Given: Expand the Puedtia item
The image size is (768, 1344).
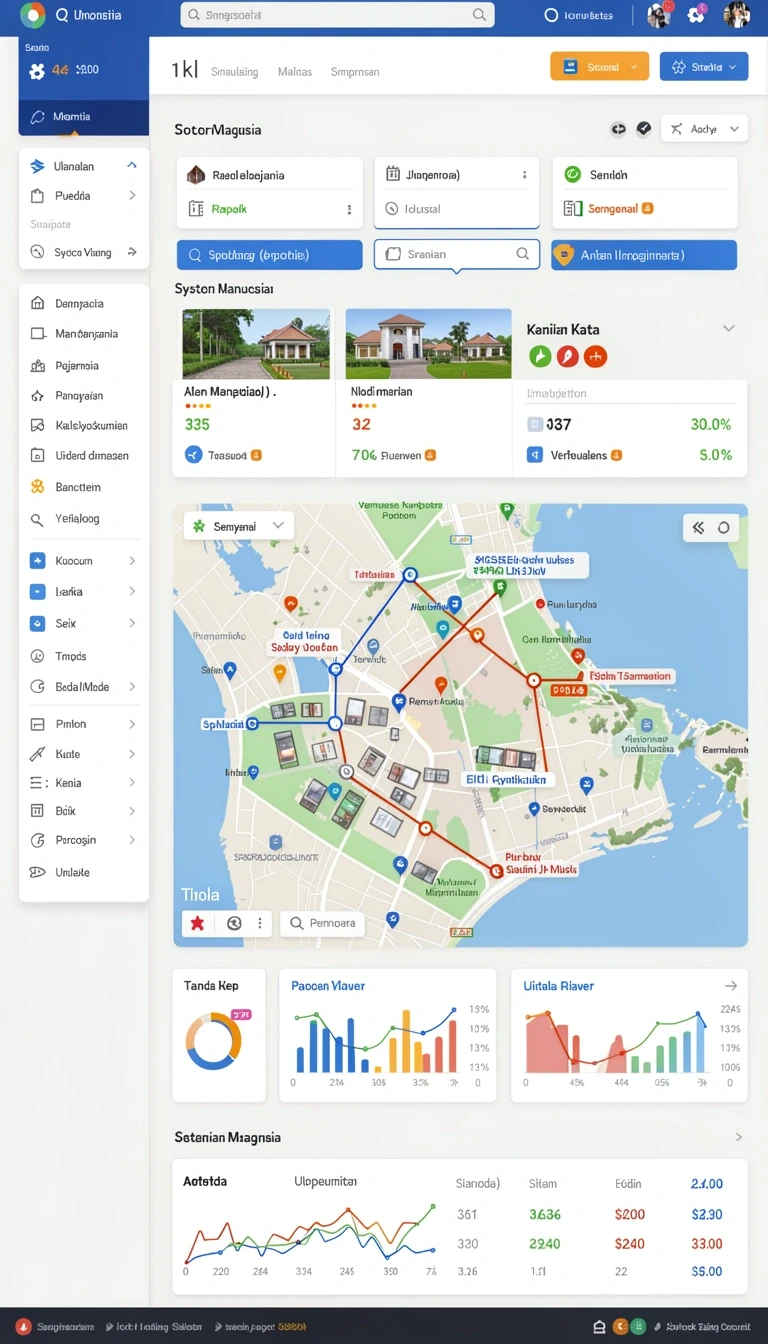Looking at the screenshot, I should 132,196.
